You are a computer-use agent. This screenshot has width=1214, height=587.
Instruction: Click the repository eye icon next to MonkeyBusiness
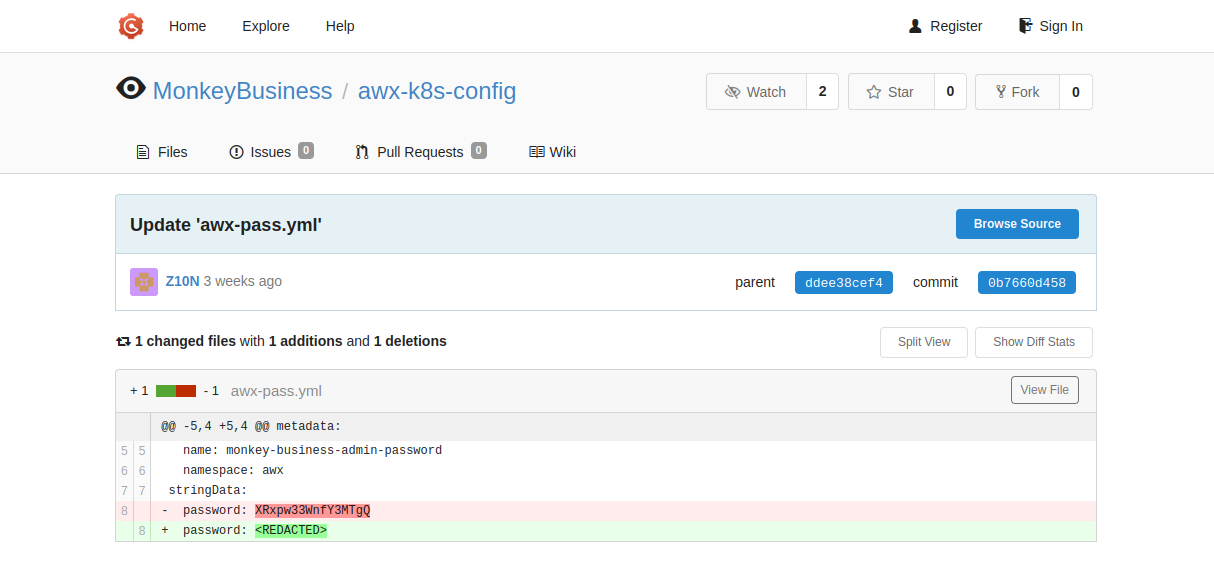(131, 88)
